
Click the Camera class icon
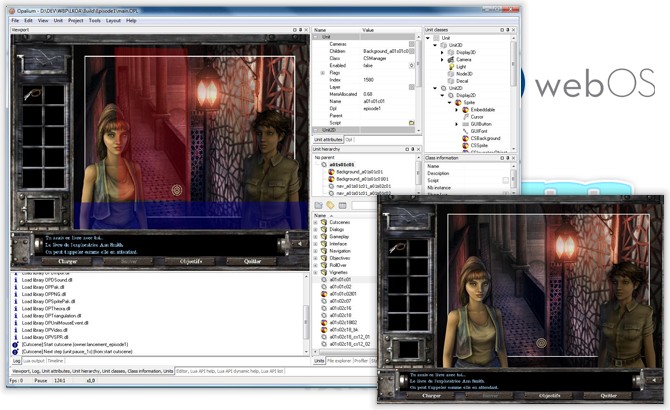(451, 59)
